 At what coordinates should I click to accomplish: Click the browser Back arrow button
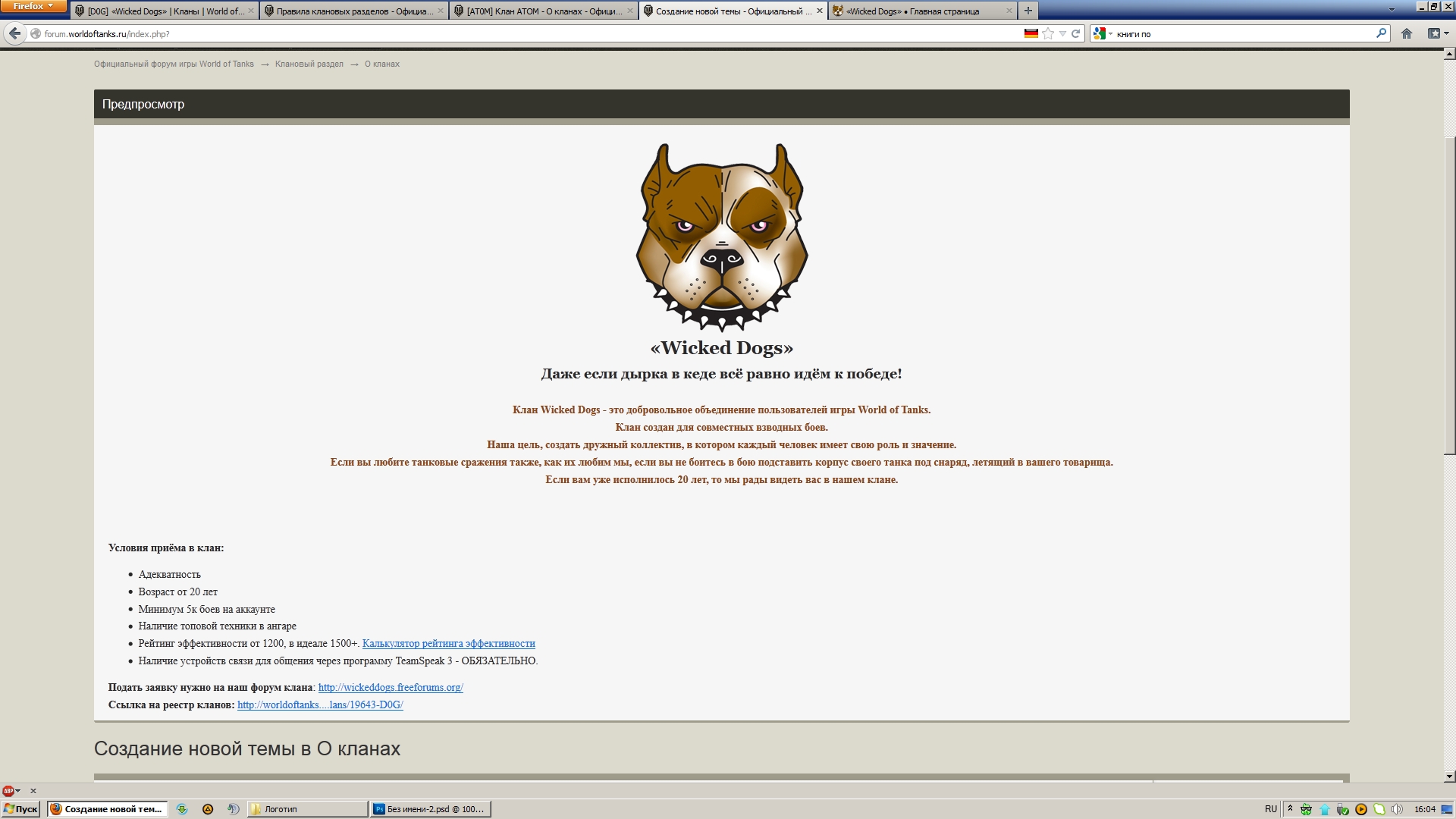tap(14, 33)
